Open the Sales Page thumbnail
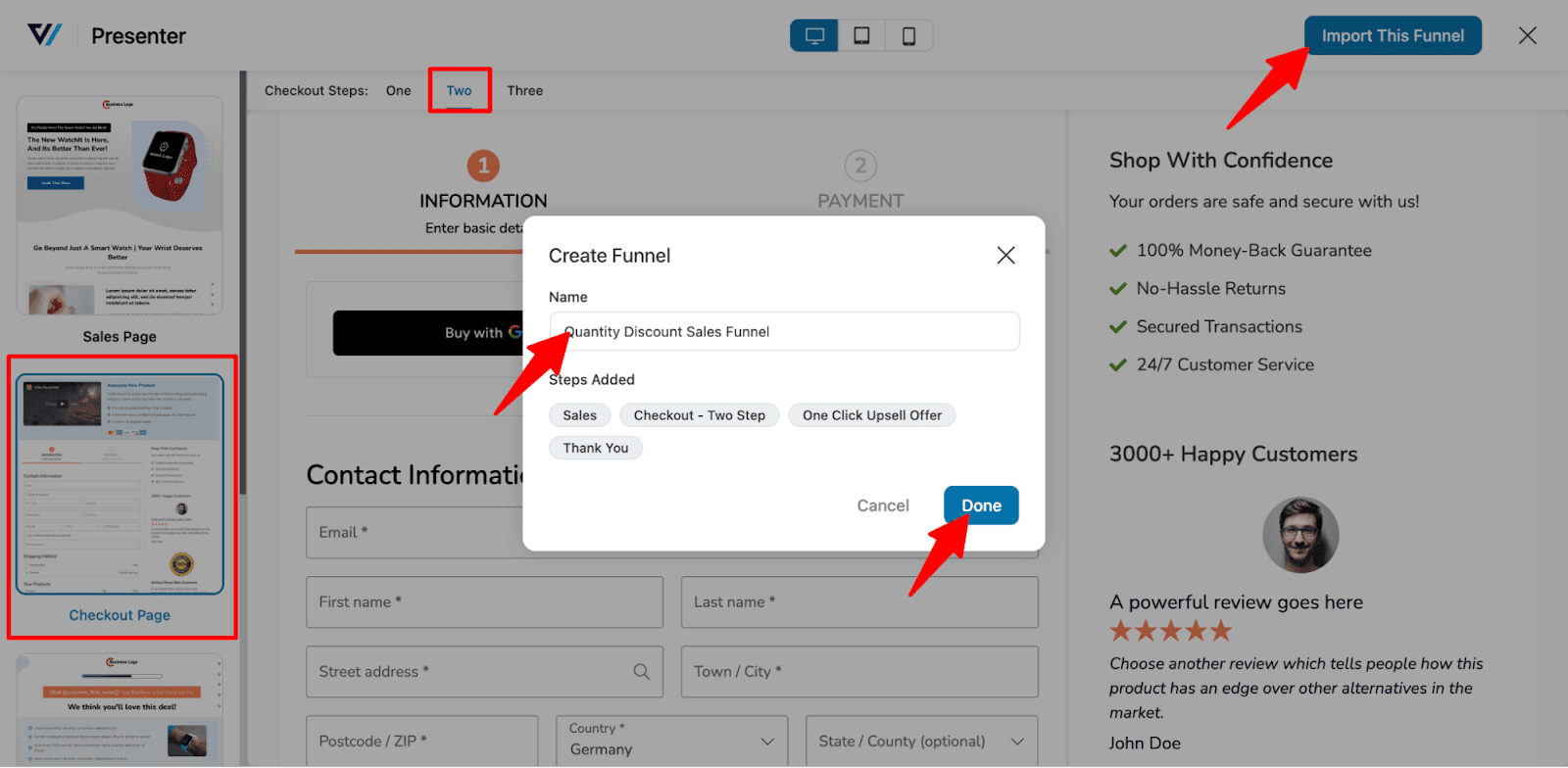Viewport: 1568px width, 768px height. 120,206
